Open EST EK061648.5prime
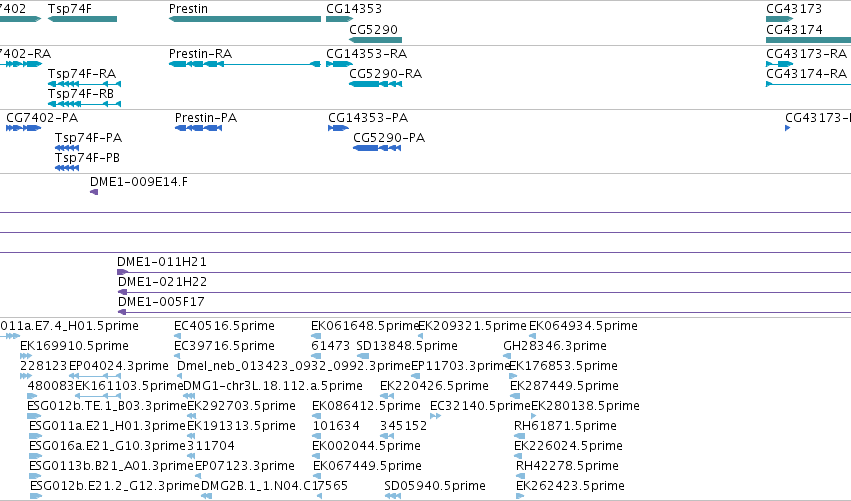 pos(365,326)
